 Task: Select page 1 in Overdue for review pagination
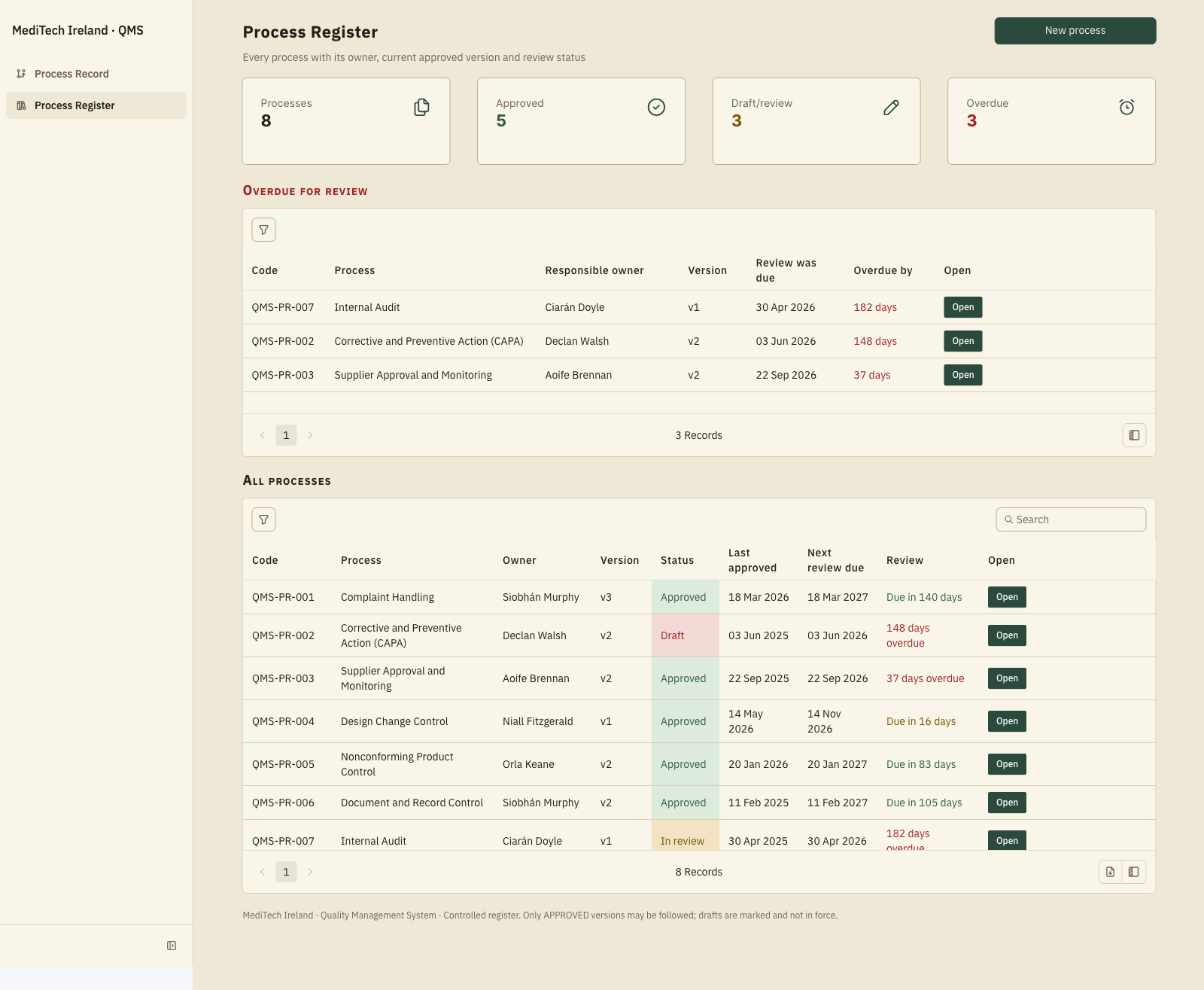(286, 435)
